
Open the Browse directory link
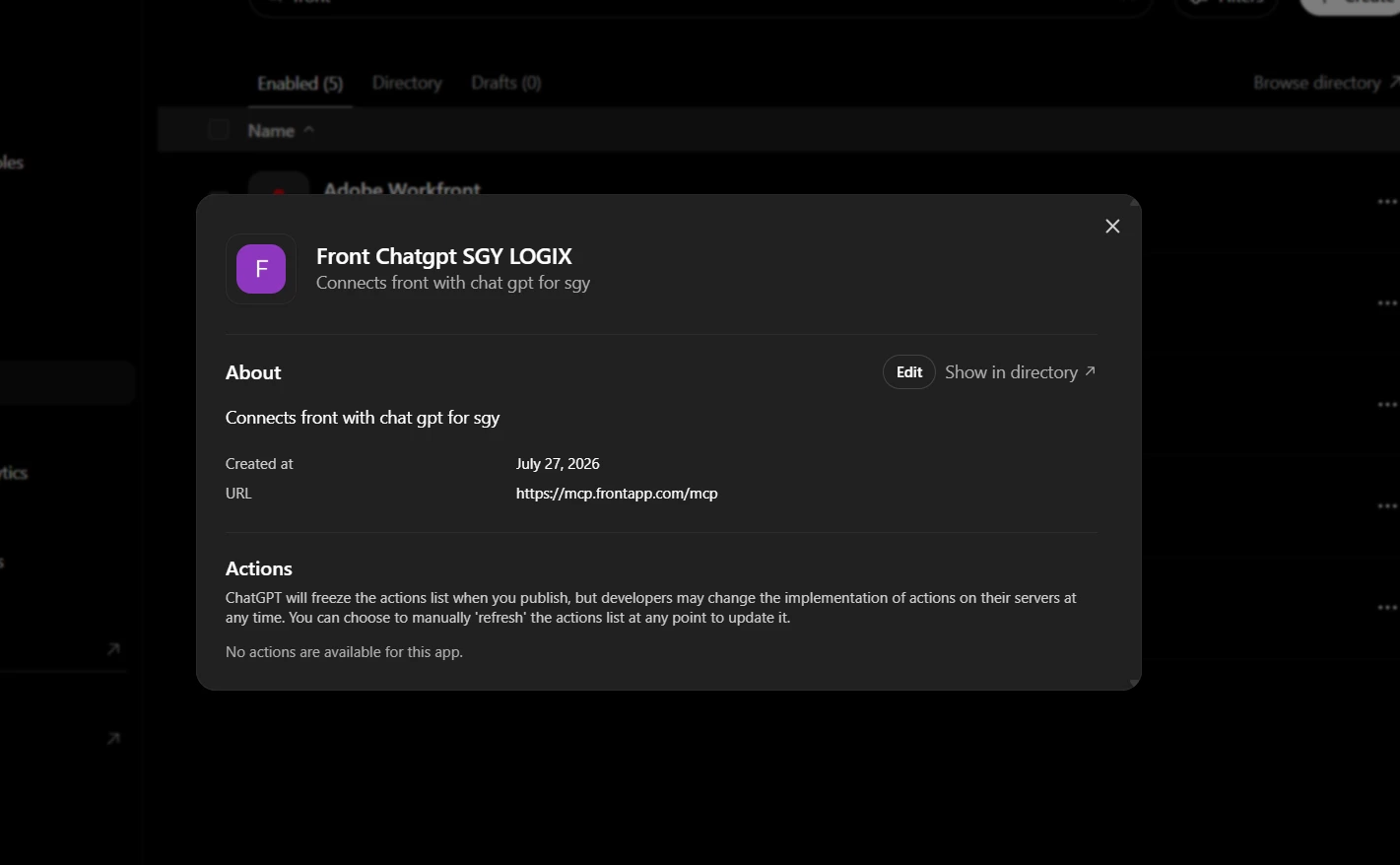[x=1325, y=83]
